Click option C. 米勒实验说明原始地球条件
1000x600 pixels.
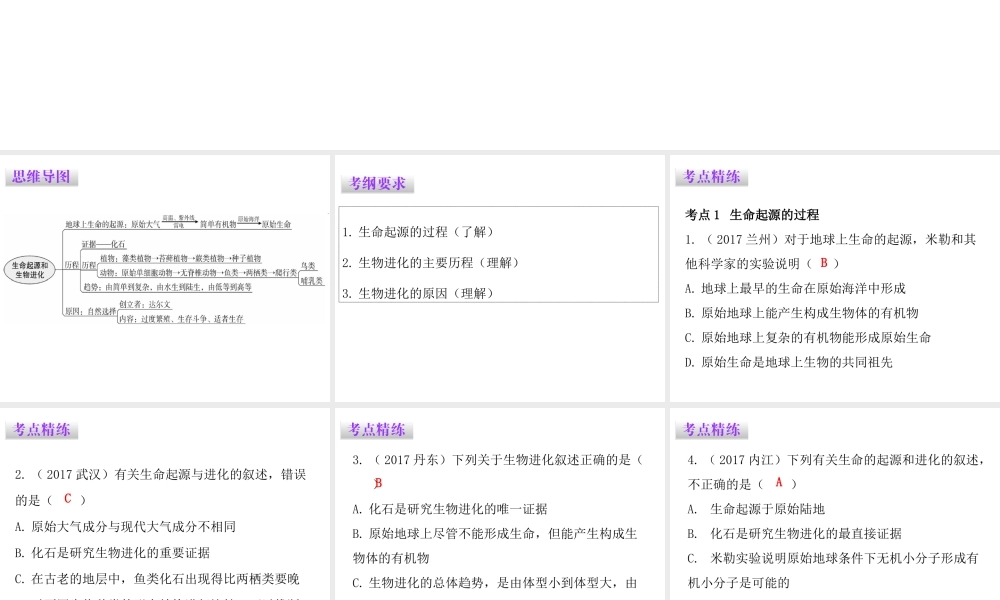(x=833, y=571)
